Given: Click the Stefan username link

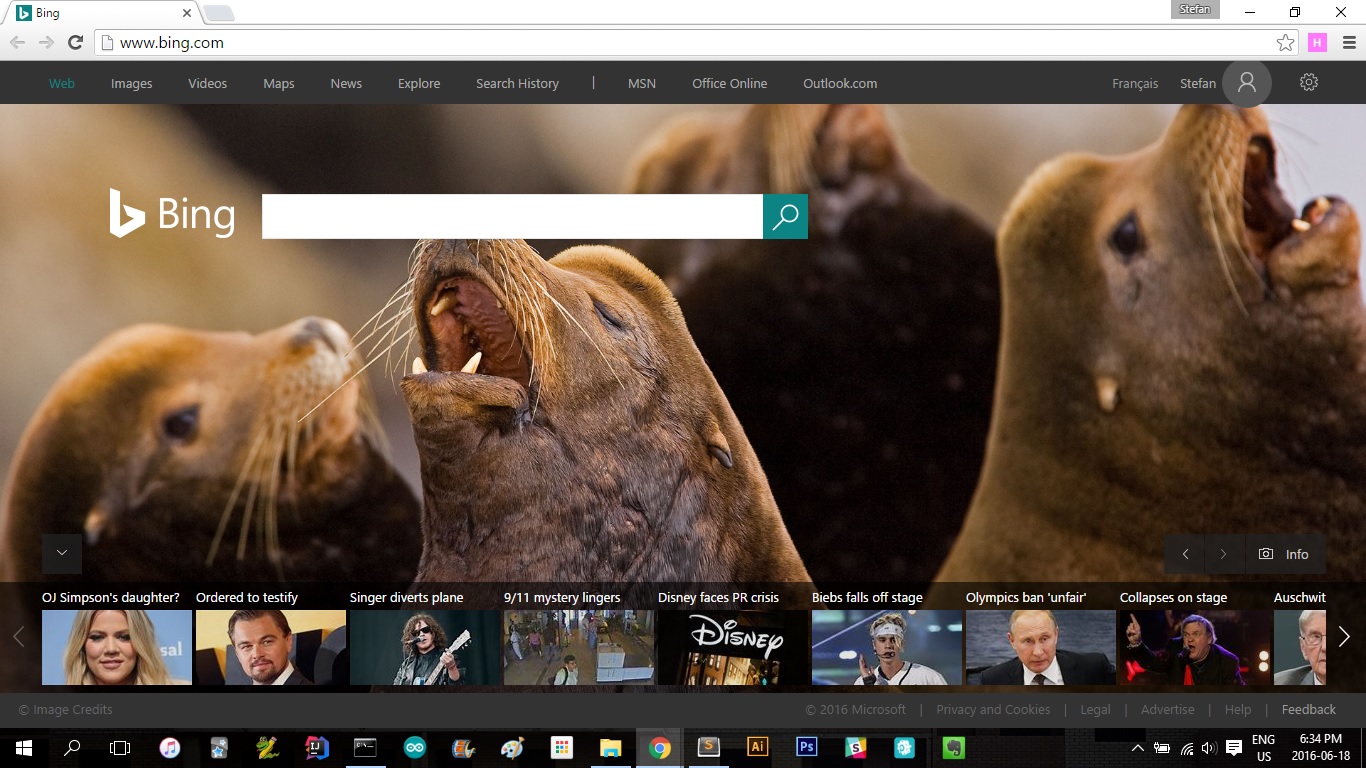Looking at the screenshot, I should tap(1198, 83).
